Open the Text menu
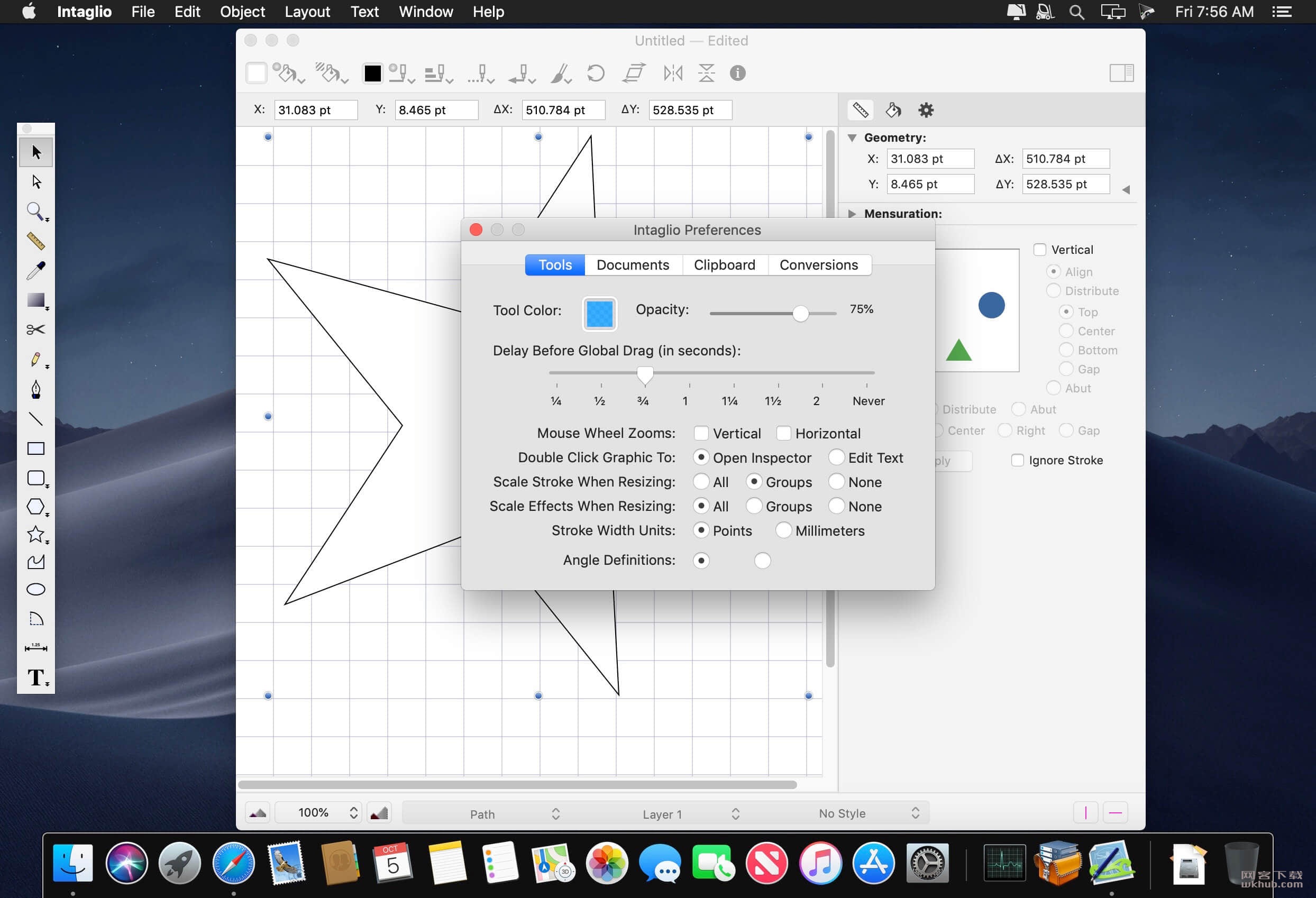The height and width of the screenshot is (898, 1316). (364, 11)
